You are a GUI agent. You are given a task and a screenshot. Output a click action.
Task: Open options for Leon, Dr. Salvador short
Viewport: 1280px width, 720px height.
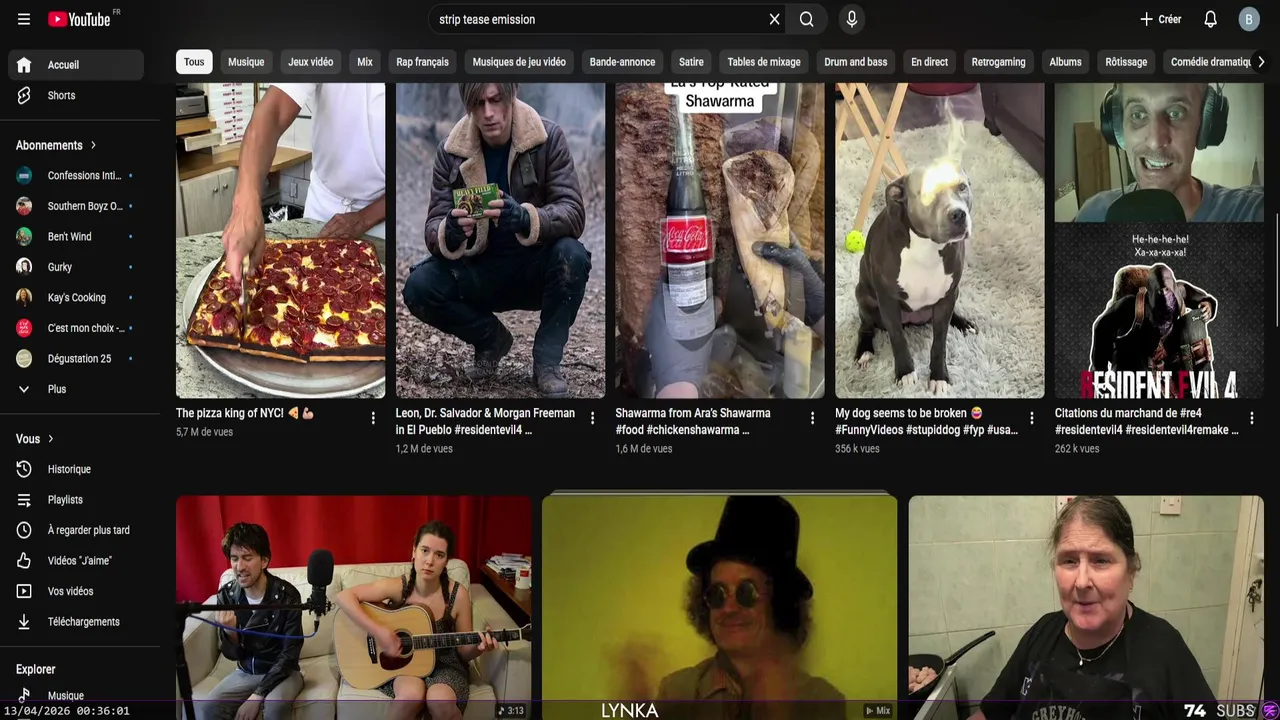pos(592,418)
